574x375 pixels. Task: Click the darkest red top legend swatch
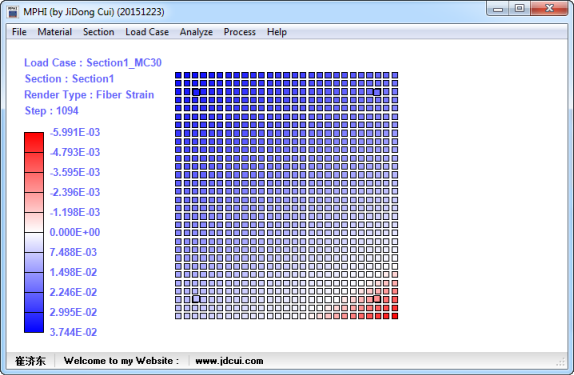click(x=34, y=142)
